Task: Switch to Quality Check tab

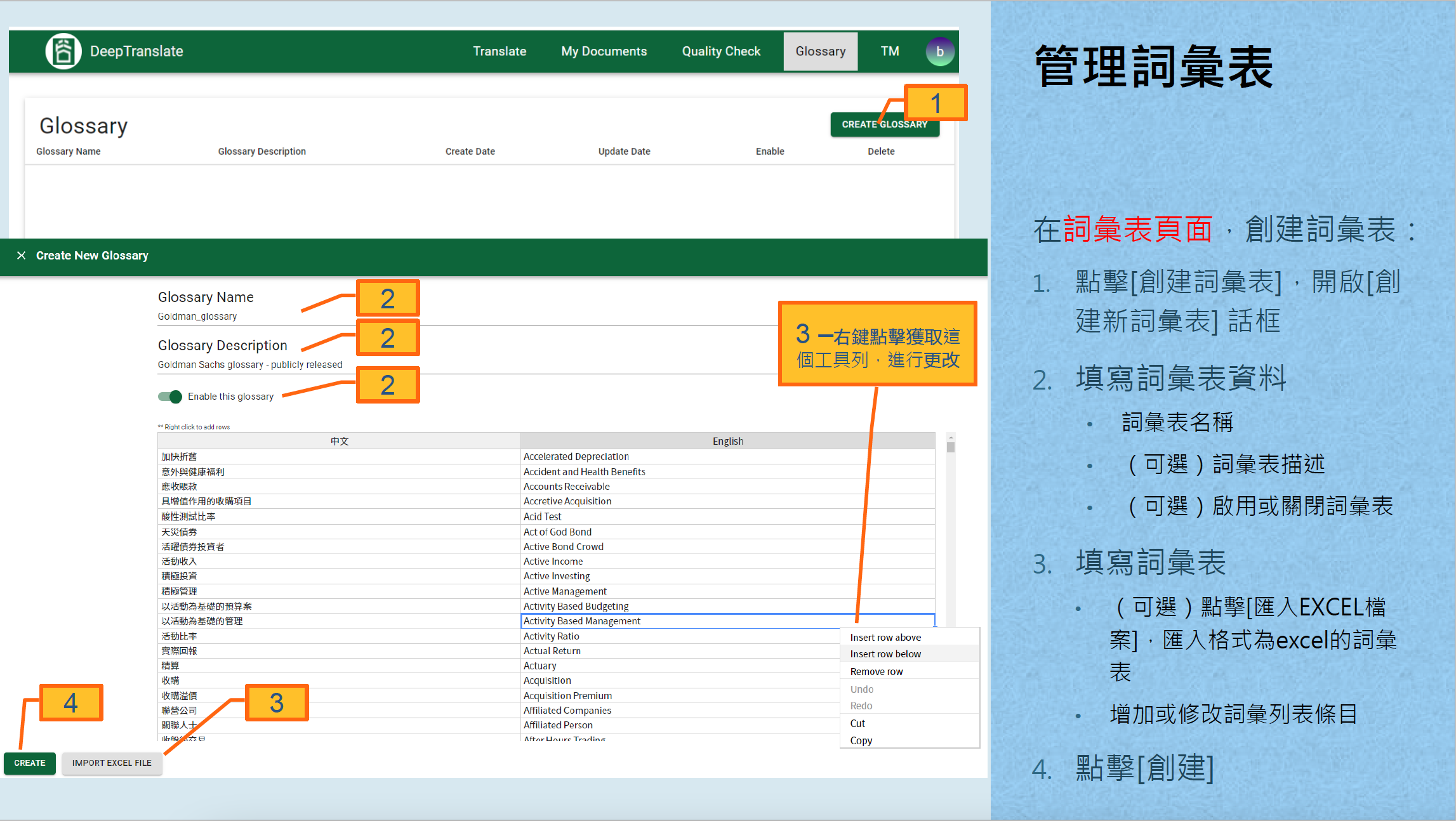Action: [x=721, y=51]
